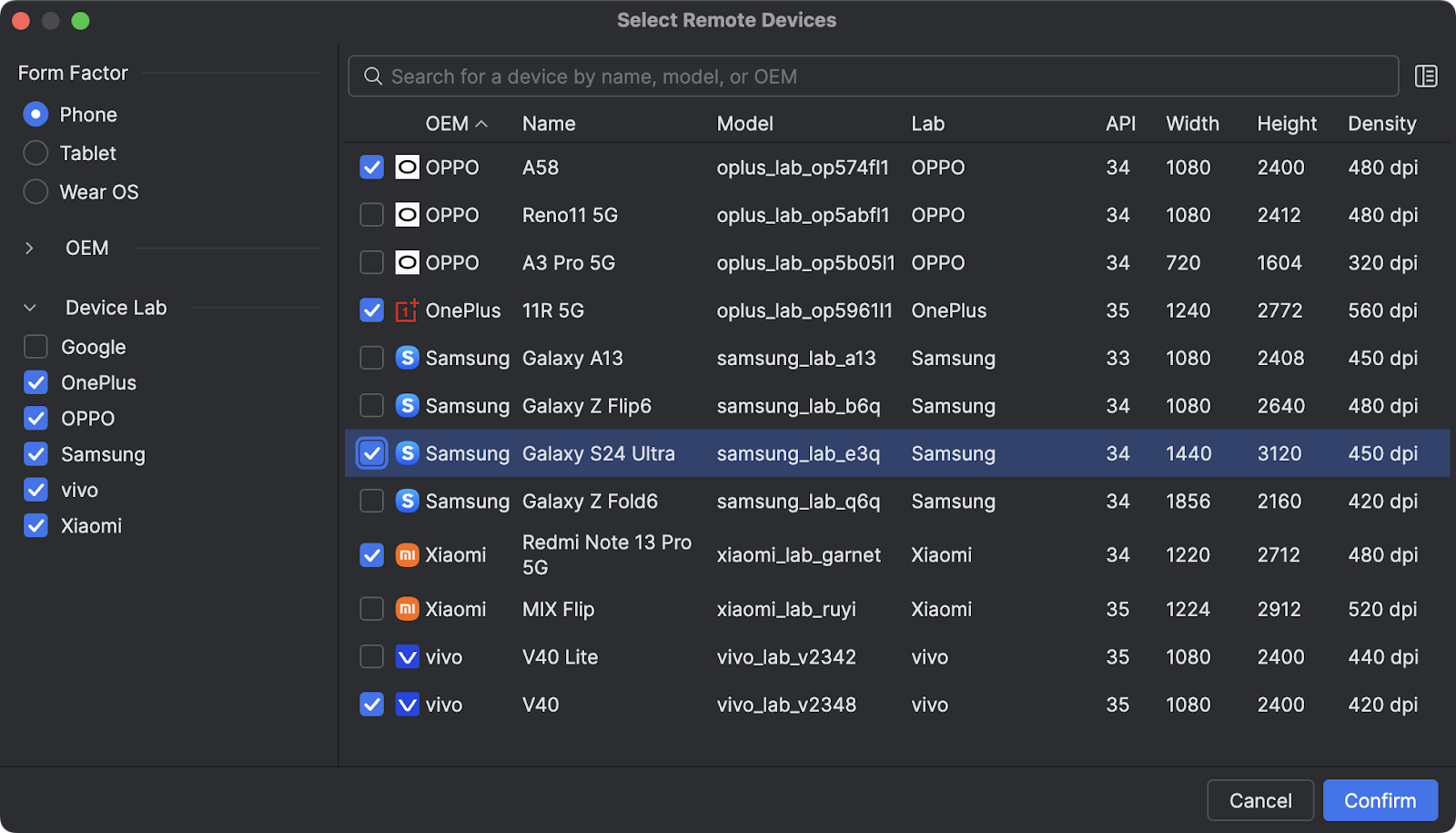1456x833 pixels.
Task: Click the samsung_lab_b6q model cell
Action: [x=798, y=406]
